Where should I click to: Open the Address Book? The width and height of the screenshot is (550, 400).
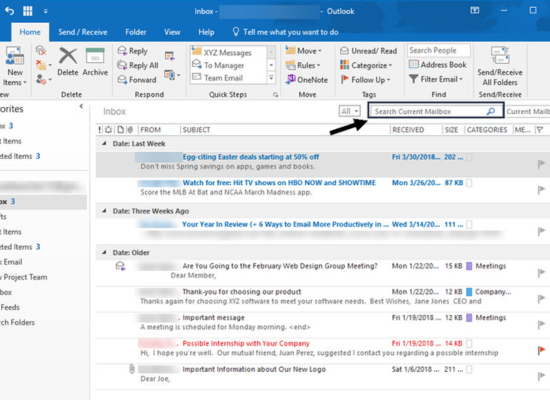[438, 65]
